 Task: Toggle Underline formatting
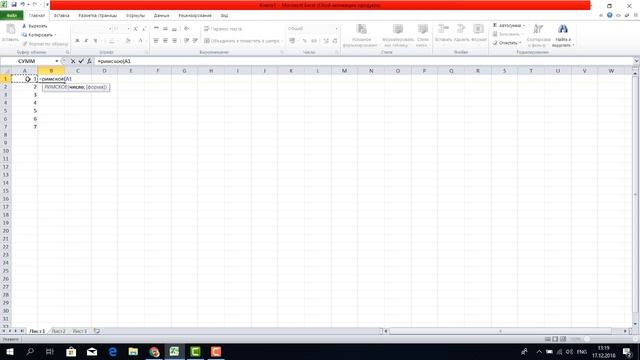pyautogui.click(x=95, y=41)
